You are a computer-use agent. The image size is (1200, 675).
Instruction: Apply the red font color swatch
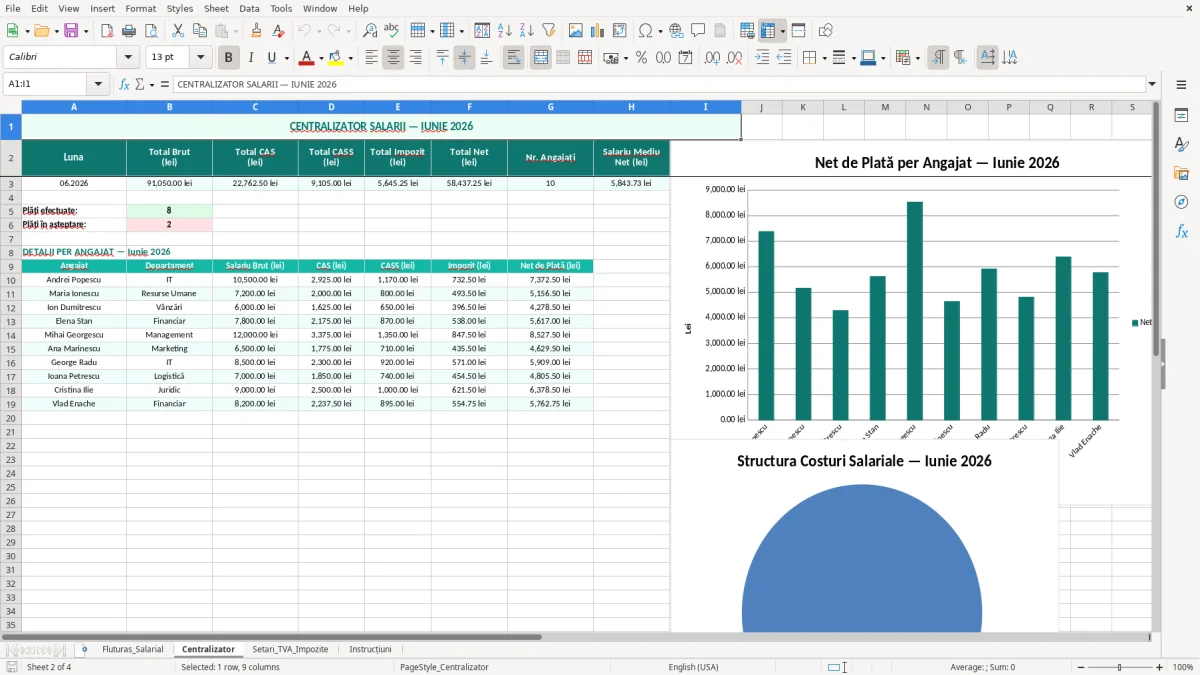pyautogui.click(x=307, y=58)
